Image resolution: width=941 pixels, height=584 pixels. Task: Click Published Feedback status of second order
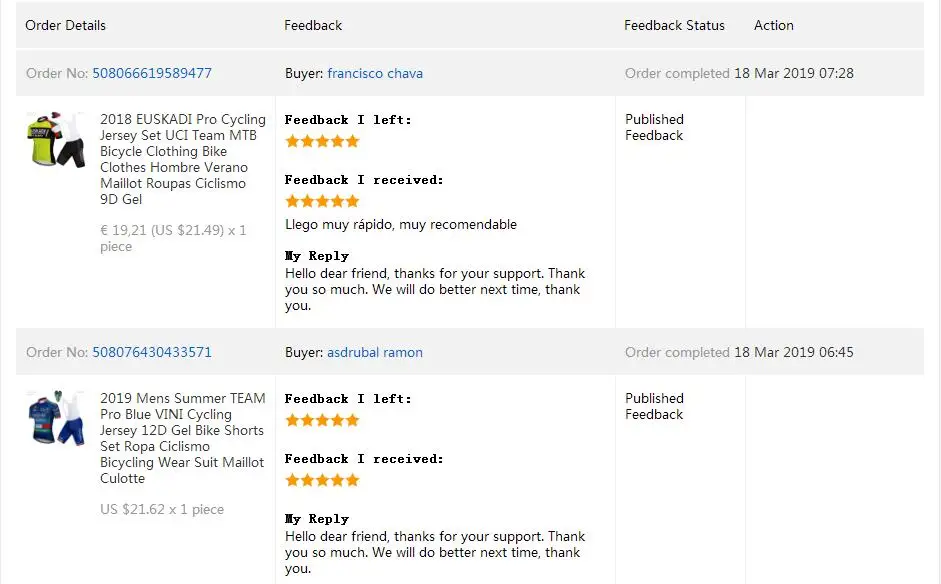(x=654, y=406)
